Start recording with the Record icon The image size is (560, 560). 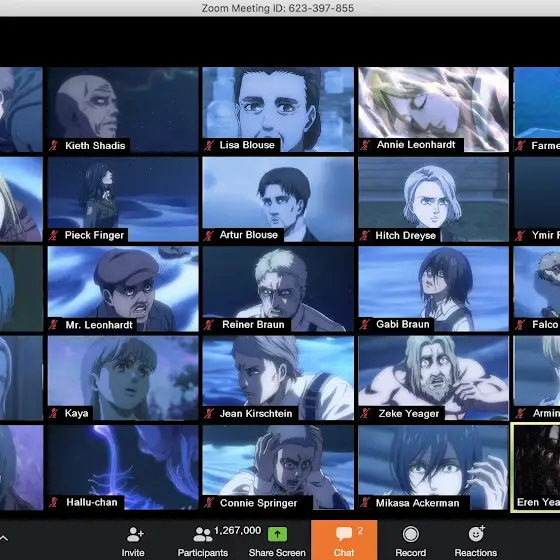(x=410, y=534)
